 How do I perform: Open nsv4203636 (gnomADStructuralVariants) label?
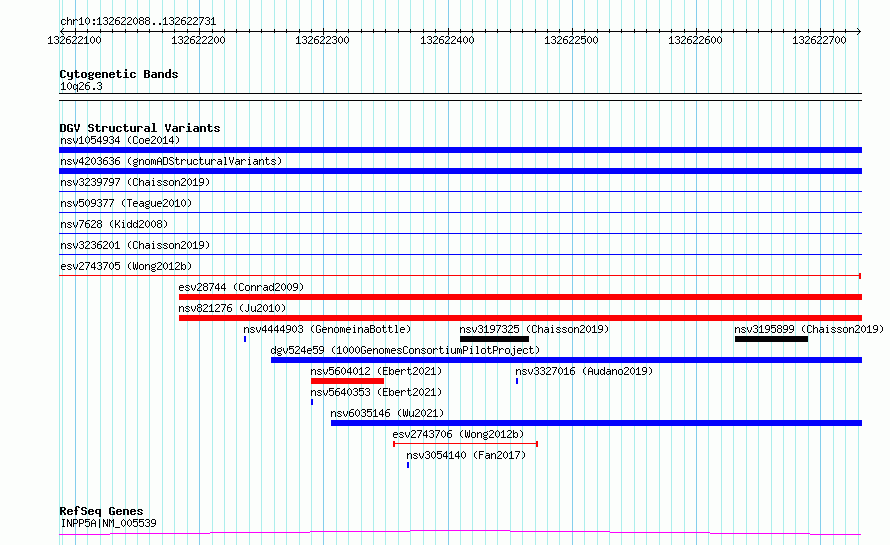pyautogui.click(x=171, y=161)
